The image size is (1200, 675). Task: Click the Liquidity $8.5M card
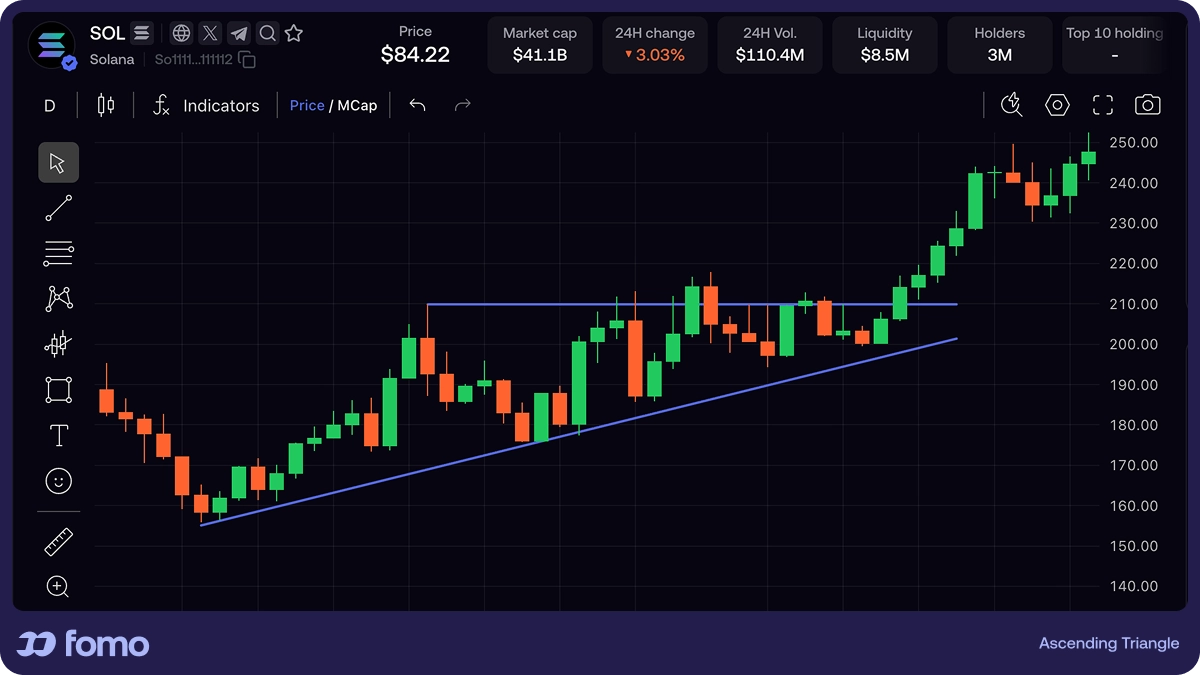pos(885,45)
